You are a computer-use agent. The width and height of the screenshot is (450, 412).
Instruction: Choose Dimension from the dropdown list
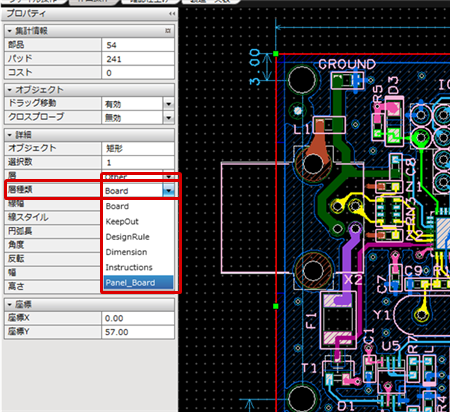[x=126, y=252]
